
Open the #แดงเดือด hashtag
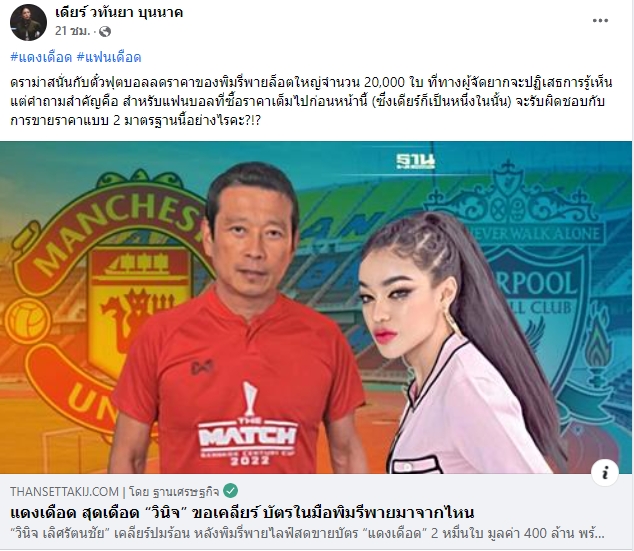coord(41,57)
